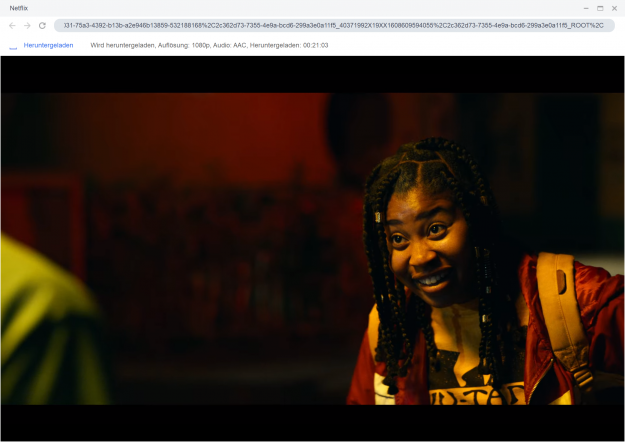Reload the page with the refresh icon
Screen dimensions: 625x442
coord(42,26)
